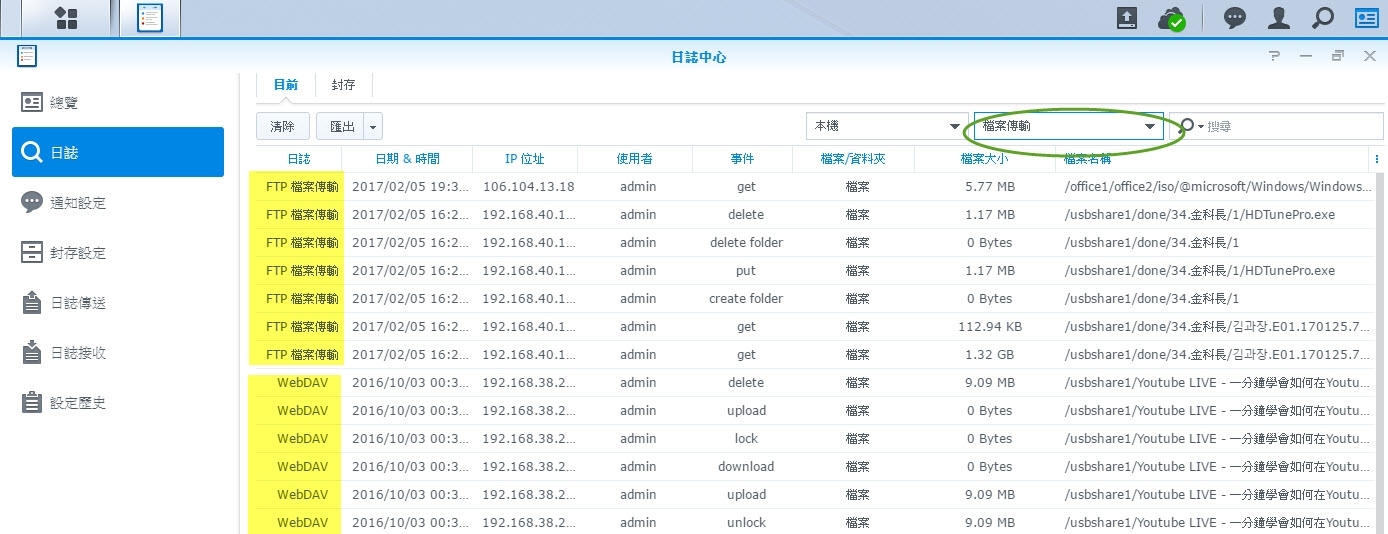Open 封存設定 in the sidebar
Screen dimensions: 1388x534
[118, 252]
